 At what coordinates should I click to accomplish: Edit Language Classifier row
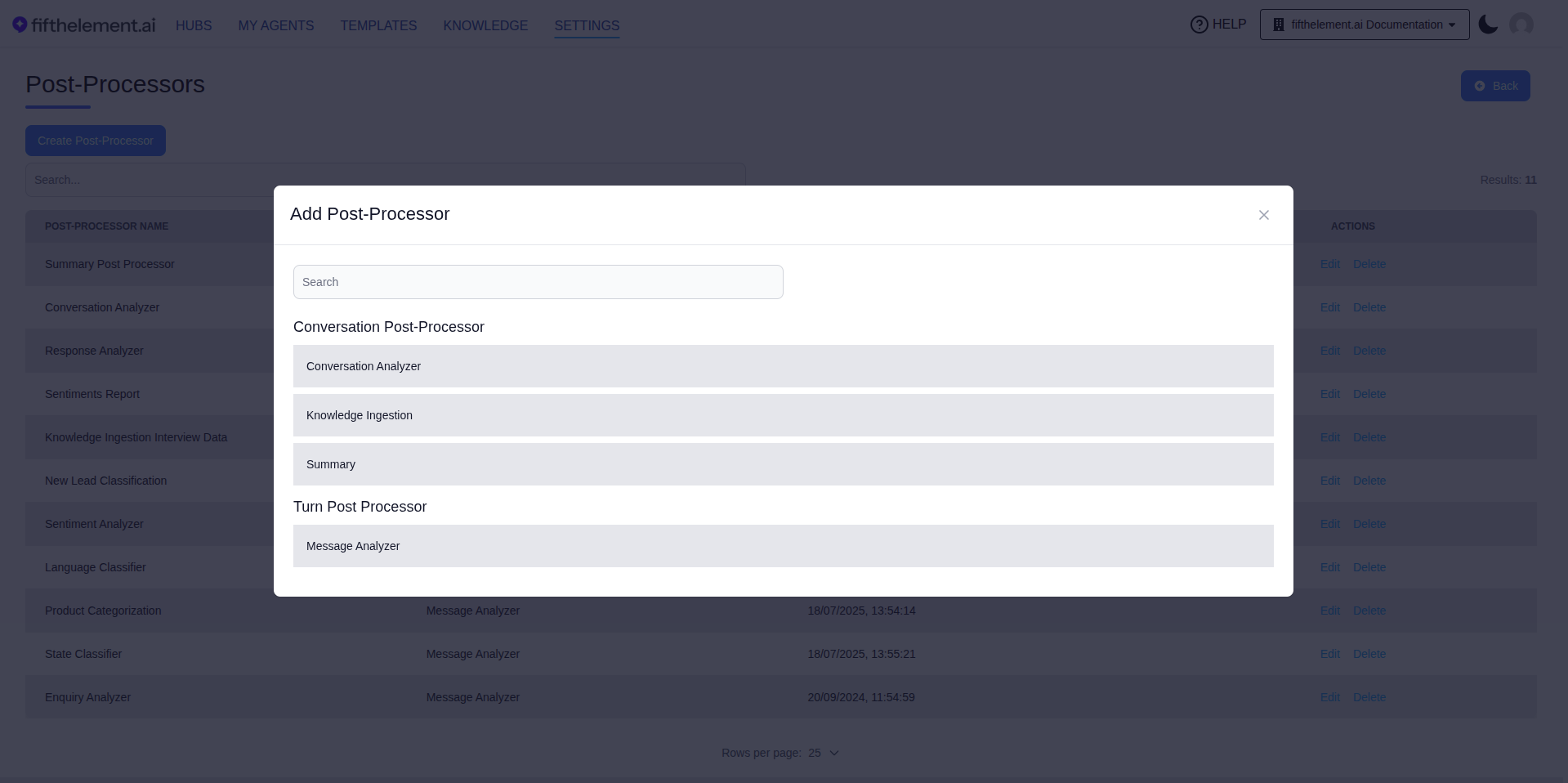pos(1329,567)
